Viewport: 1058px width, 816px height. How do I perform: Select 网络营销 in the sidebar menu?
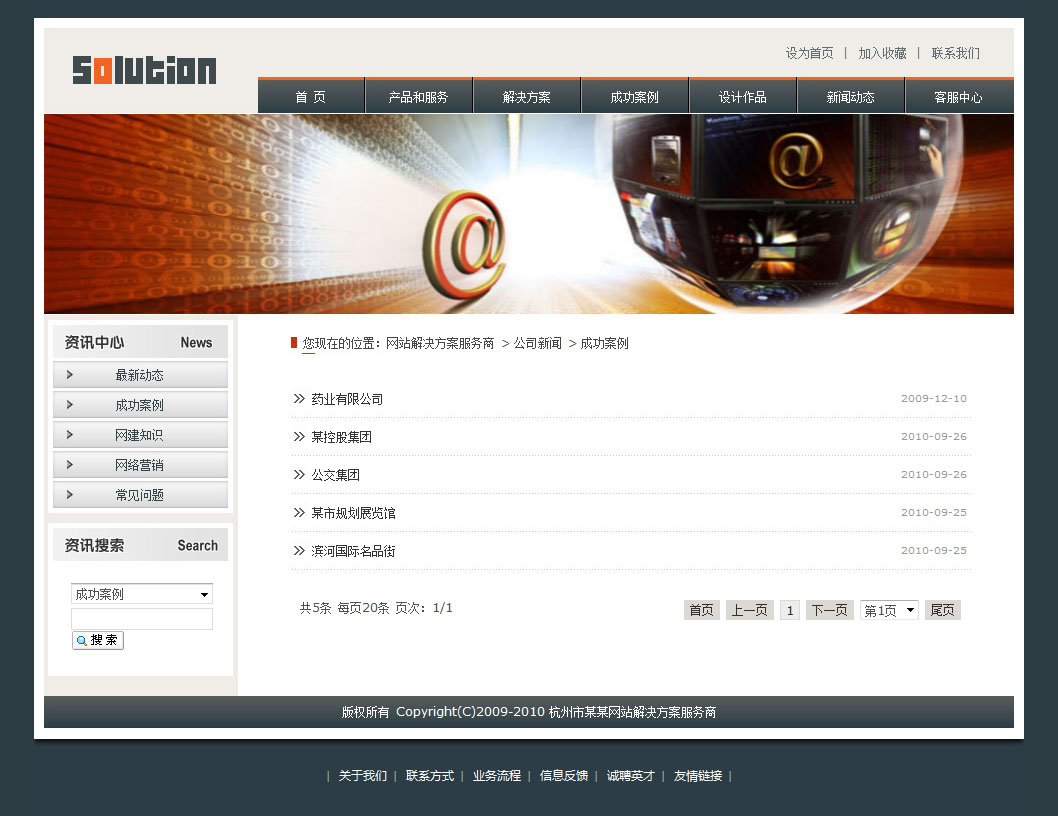[x=139, y=465]
